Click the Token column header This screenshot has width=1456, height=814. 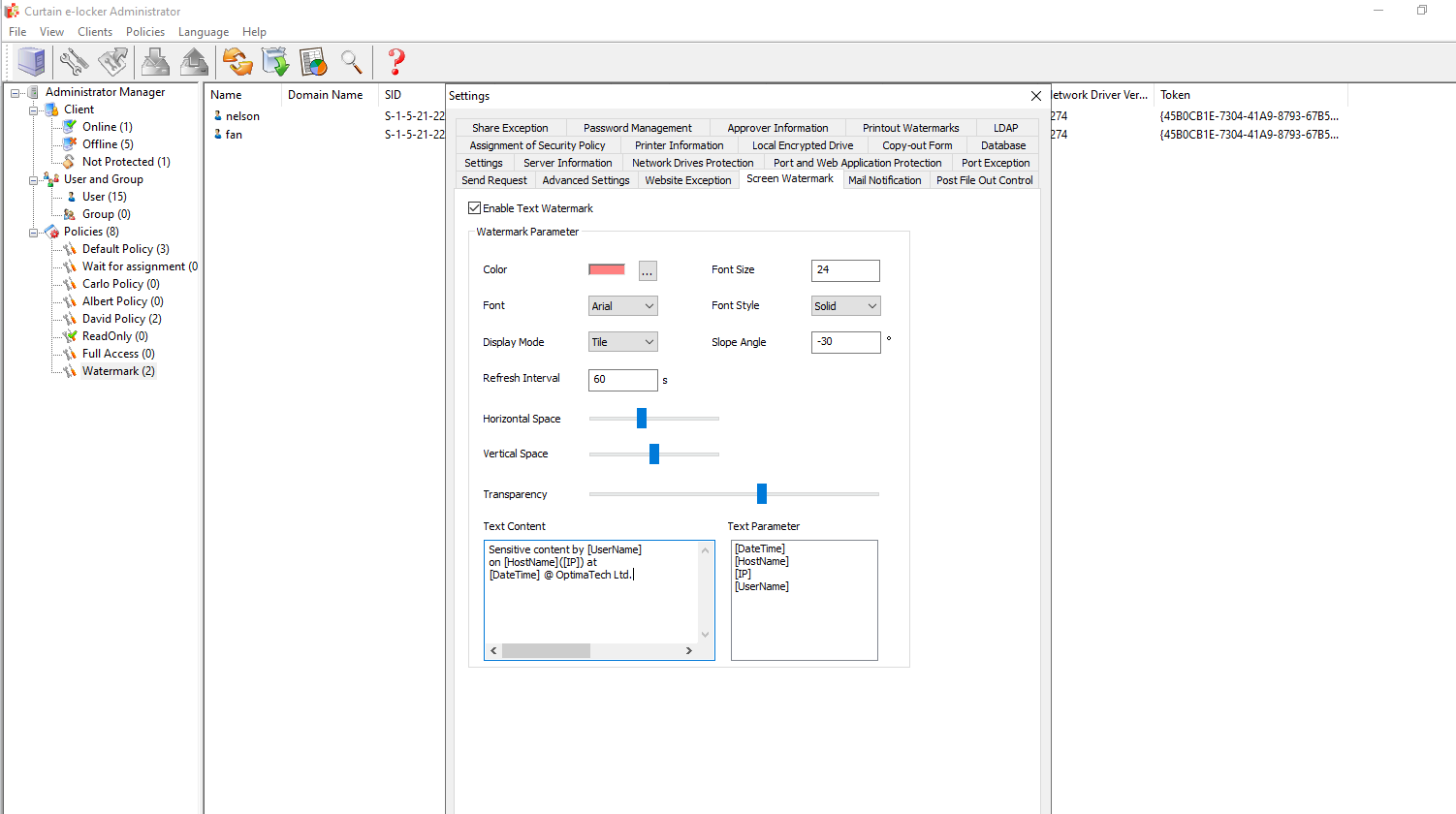point(1250,95)
